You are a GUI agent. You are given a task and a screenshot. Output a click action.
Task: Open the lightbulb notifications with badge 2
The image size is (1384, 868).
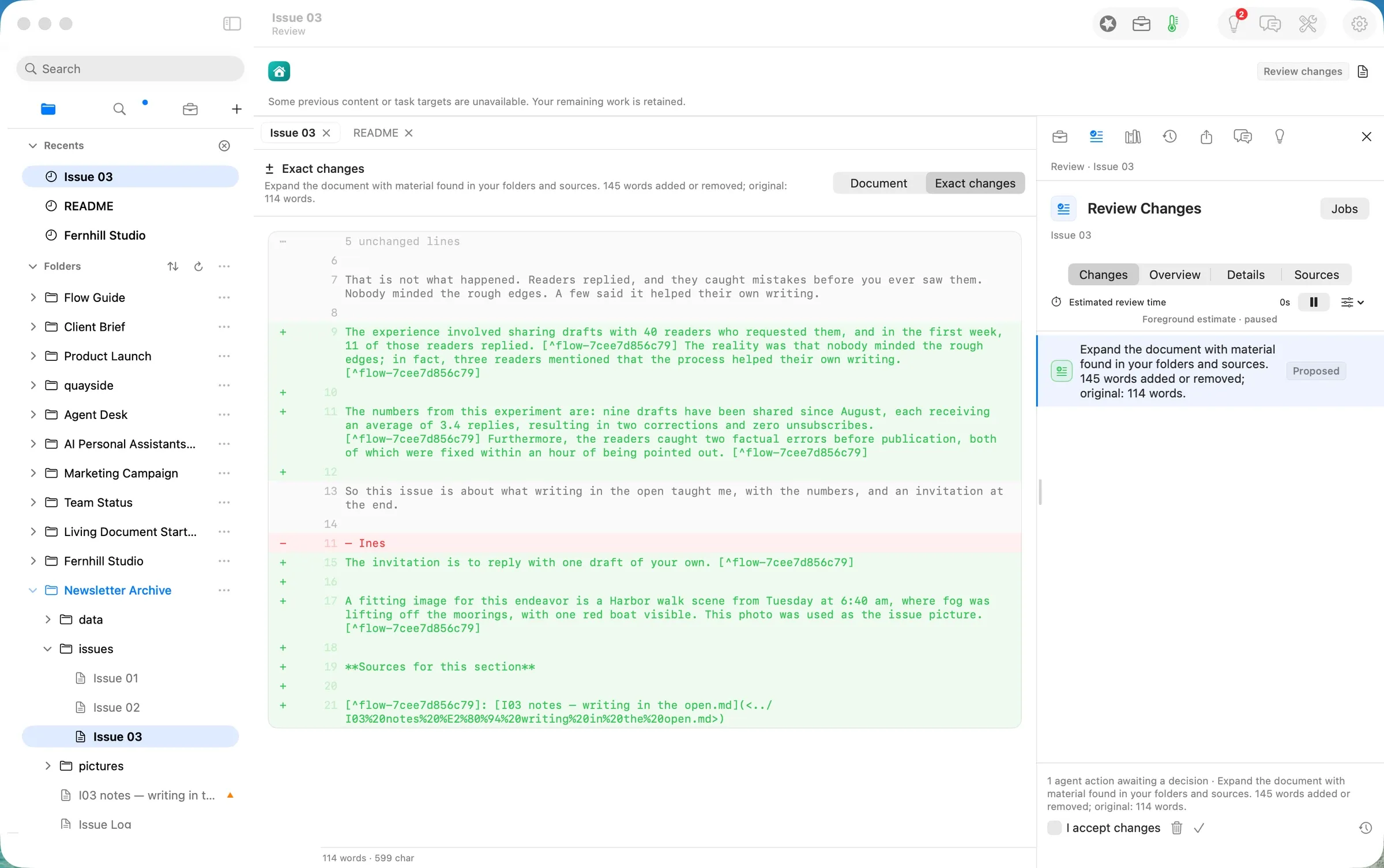(1235, 24)
